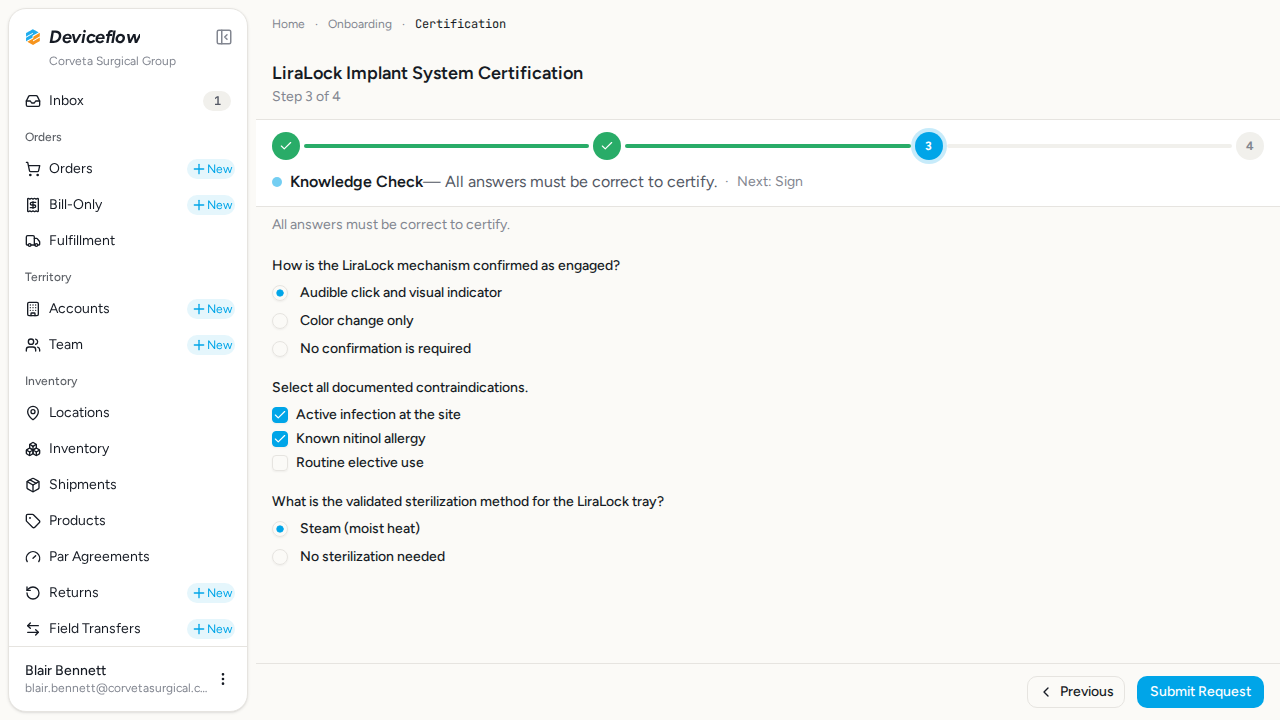Return to first completed step circle
This screenshot has height=720, width=1280.
coord(286,146)
